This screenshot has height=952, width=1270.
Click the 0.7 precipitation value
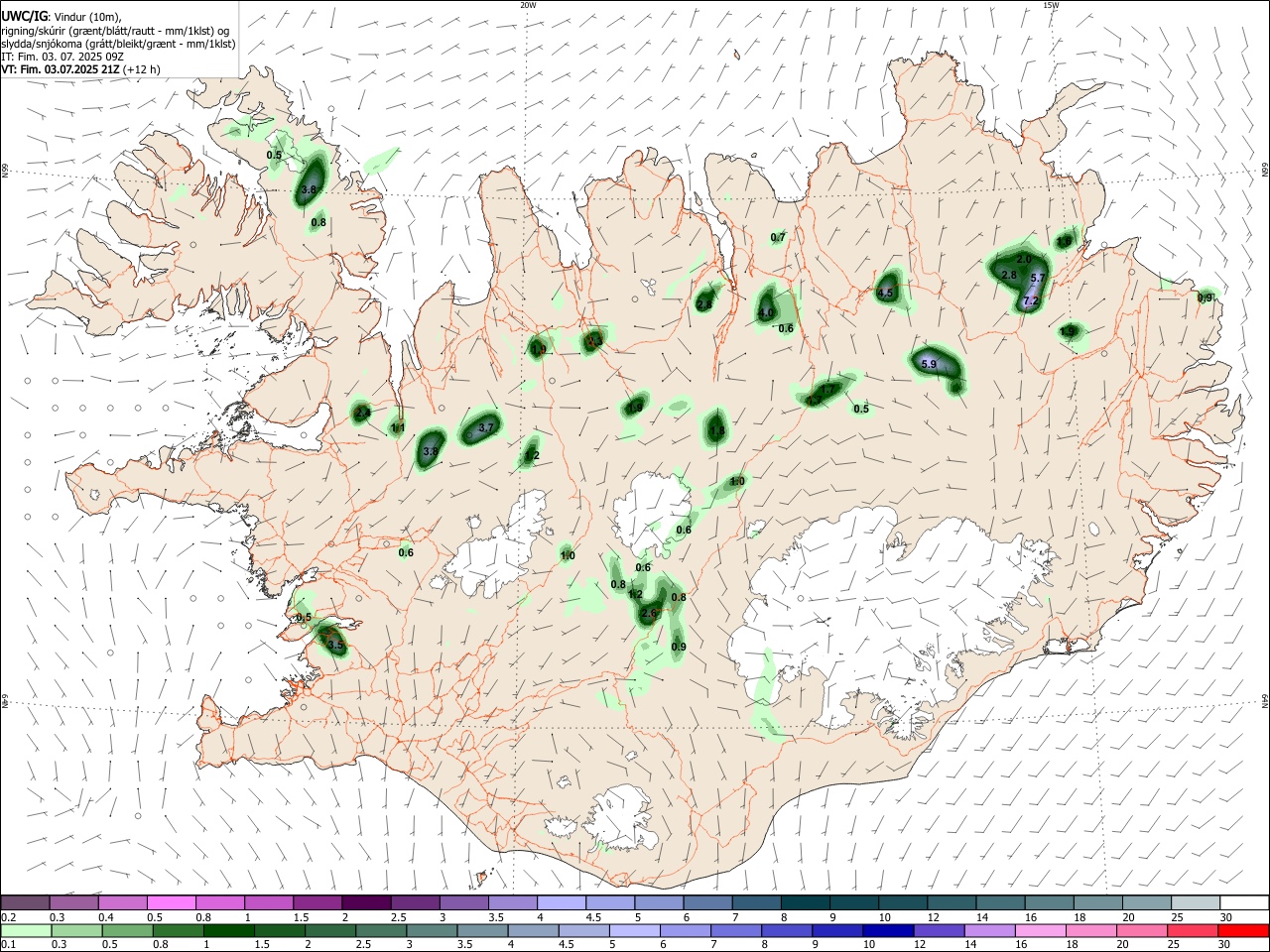pos(778,237)
